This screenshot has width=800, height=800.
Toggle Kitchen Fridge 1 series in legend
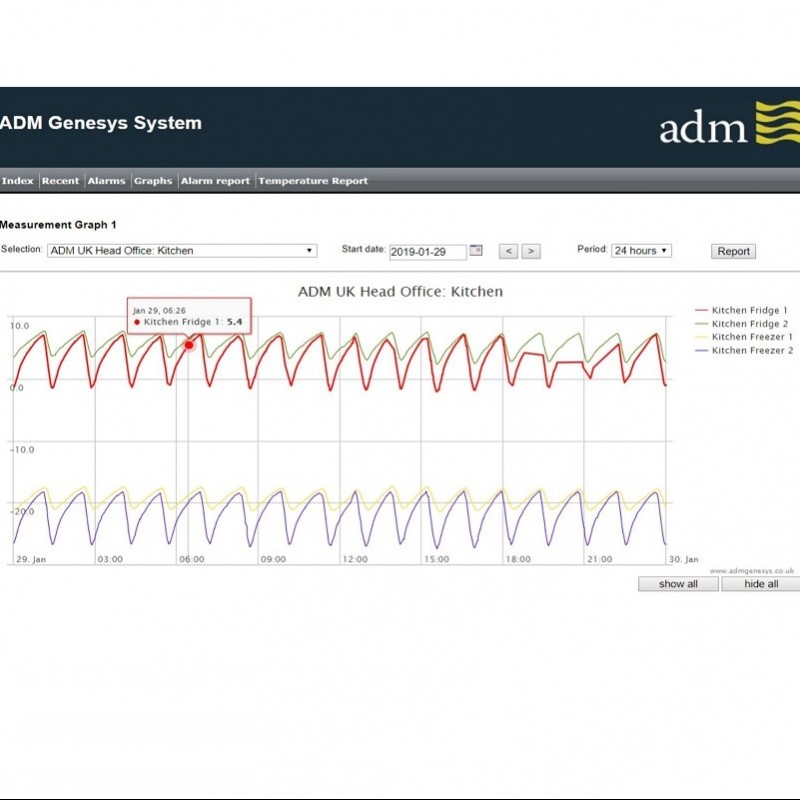tap(741, 310)
